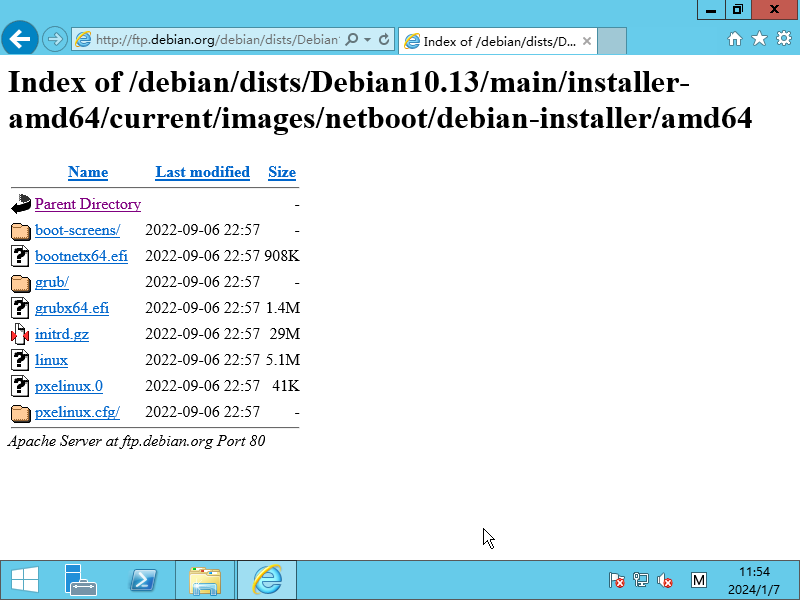Close the Internet Explorer window
Screen dimensions: 800x600
[774, 10]
